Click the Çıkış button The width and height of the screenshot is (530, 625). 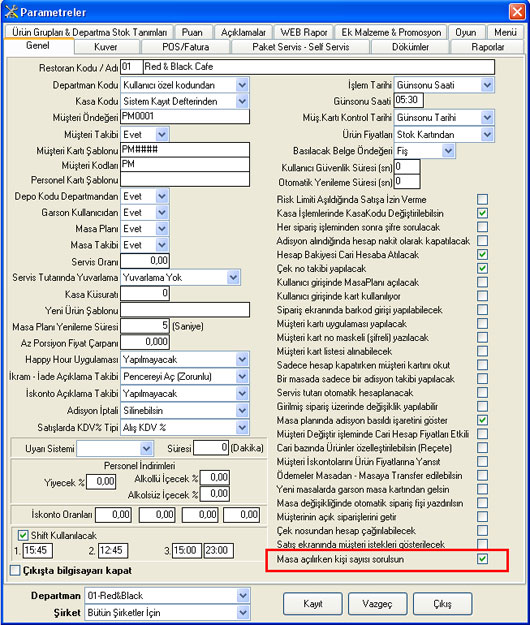coord(442,603)
